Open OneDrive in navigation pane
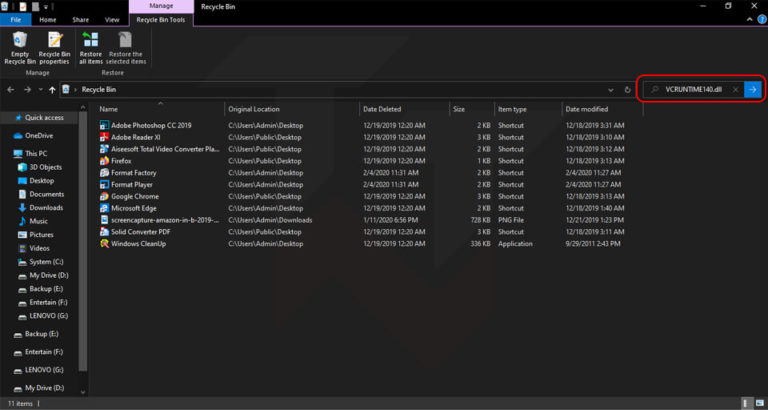This screenshot has height=410, width=768. [39, 136]
